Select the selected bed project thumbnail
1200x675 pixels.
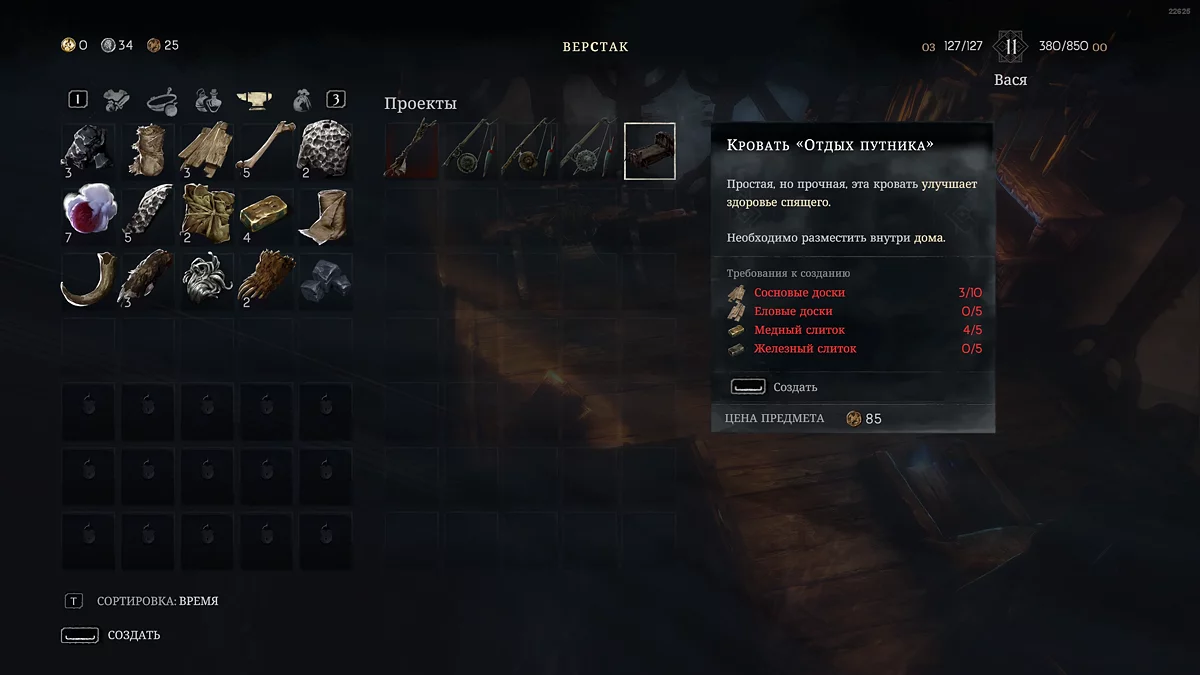[x=650, y=151]
